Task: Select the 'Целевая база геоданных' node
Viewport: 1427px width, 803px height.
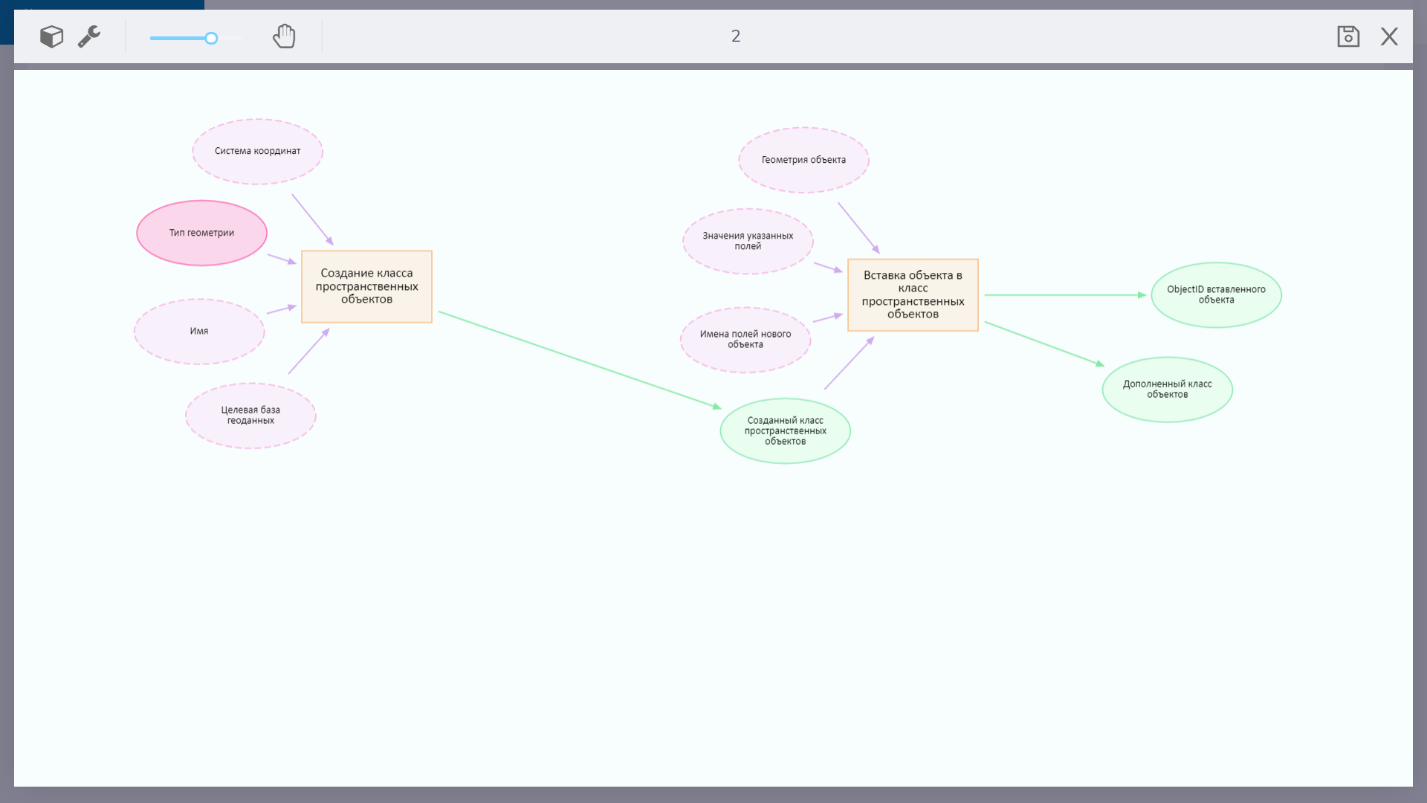Action: click(251, 415)
